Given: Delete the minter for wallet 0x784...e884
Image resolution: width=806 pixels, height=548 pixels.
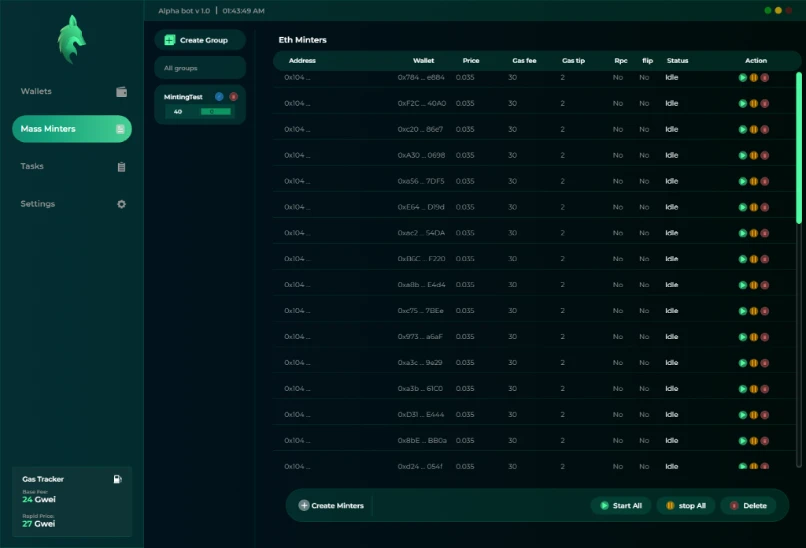Looking at the screenshot, I should pyautogui.click(x=765, y=78).
